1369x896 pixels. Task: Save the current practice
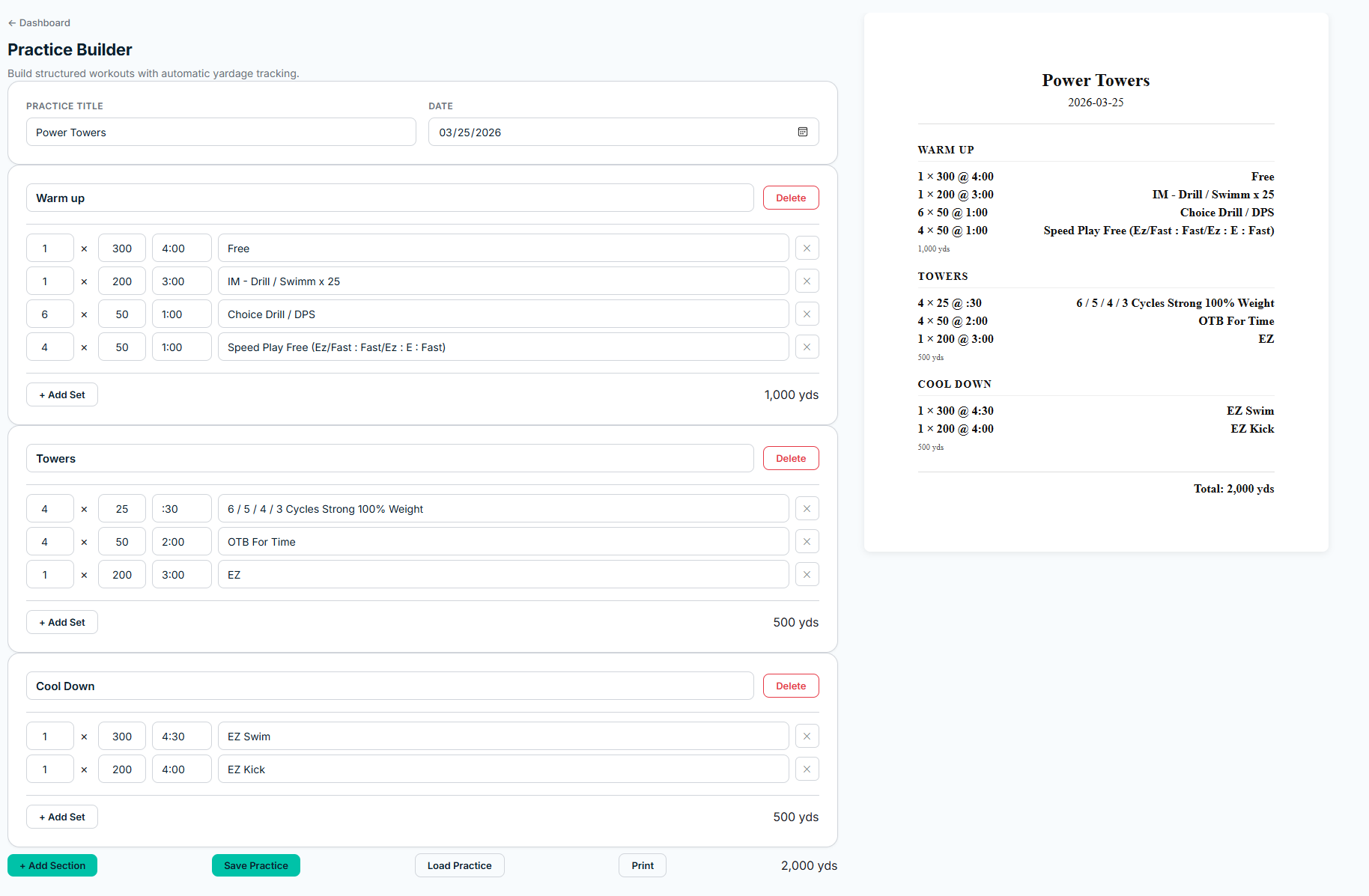pos(255,865)
